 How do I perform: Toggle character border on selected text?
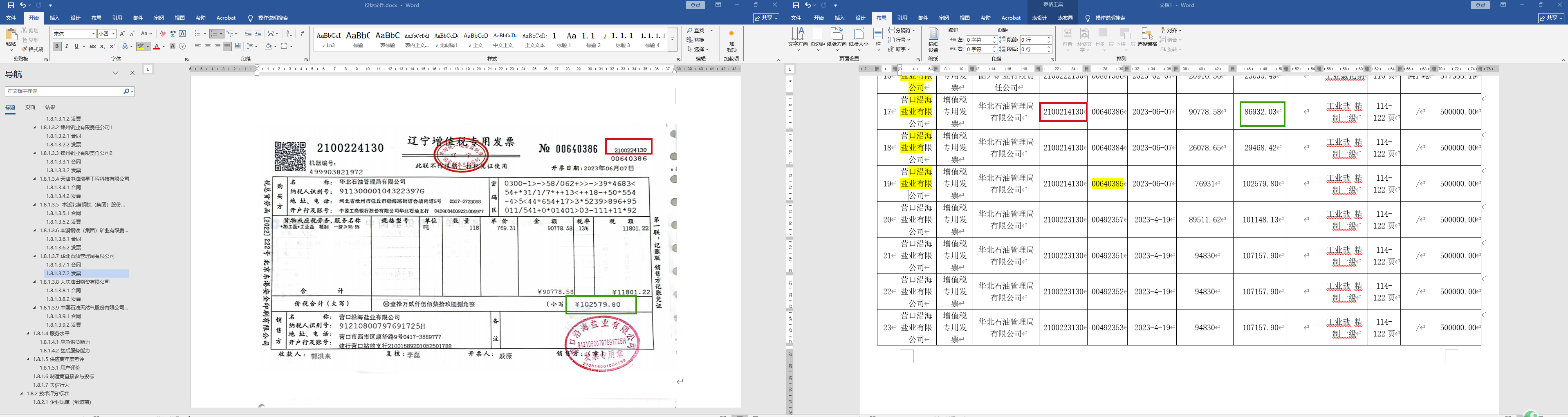tap(183, 34)
